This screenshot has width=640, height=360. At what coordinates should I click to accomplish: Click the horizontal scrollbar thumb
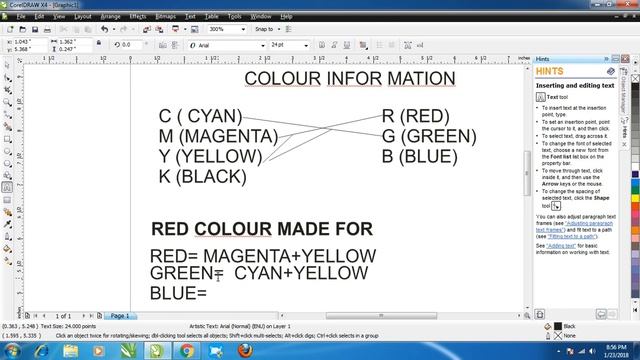381,316
